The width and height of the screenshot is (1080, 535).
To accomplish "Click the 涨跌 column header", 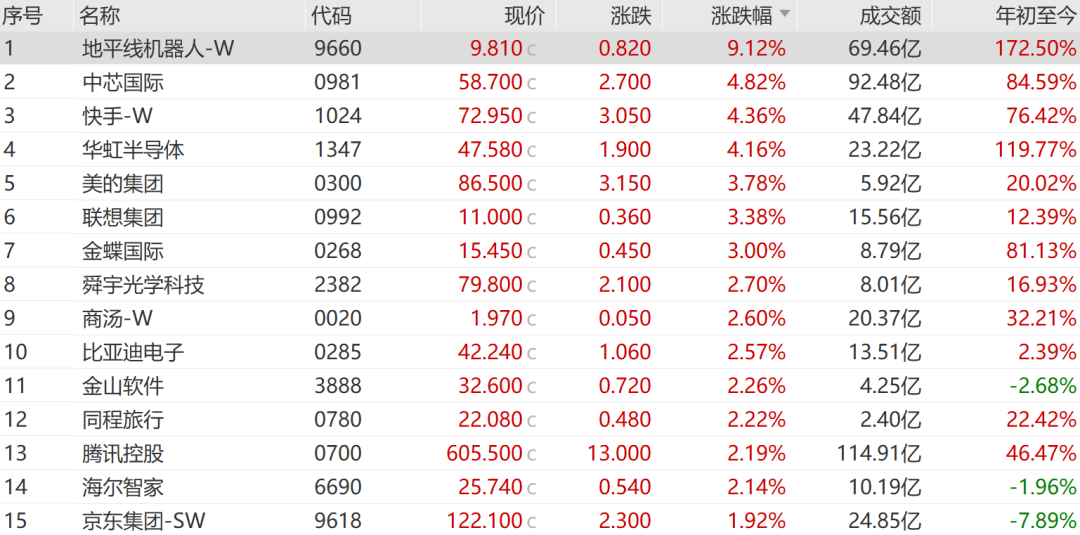I will tap(630, 14).
